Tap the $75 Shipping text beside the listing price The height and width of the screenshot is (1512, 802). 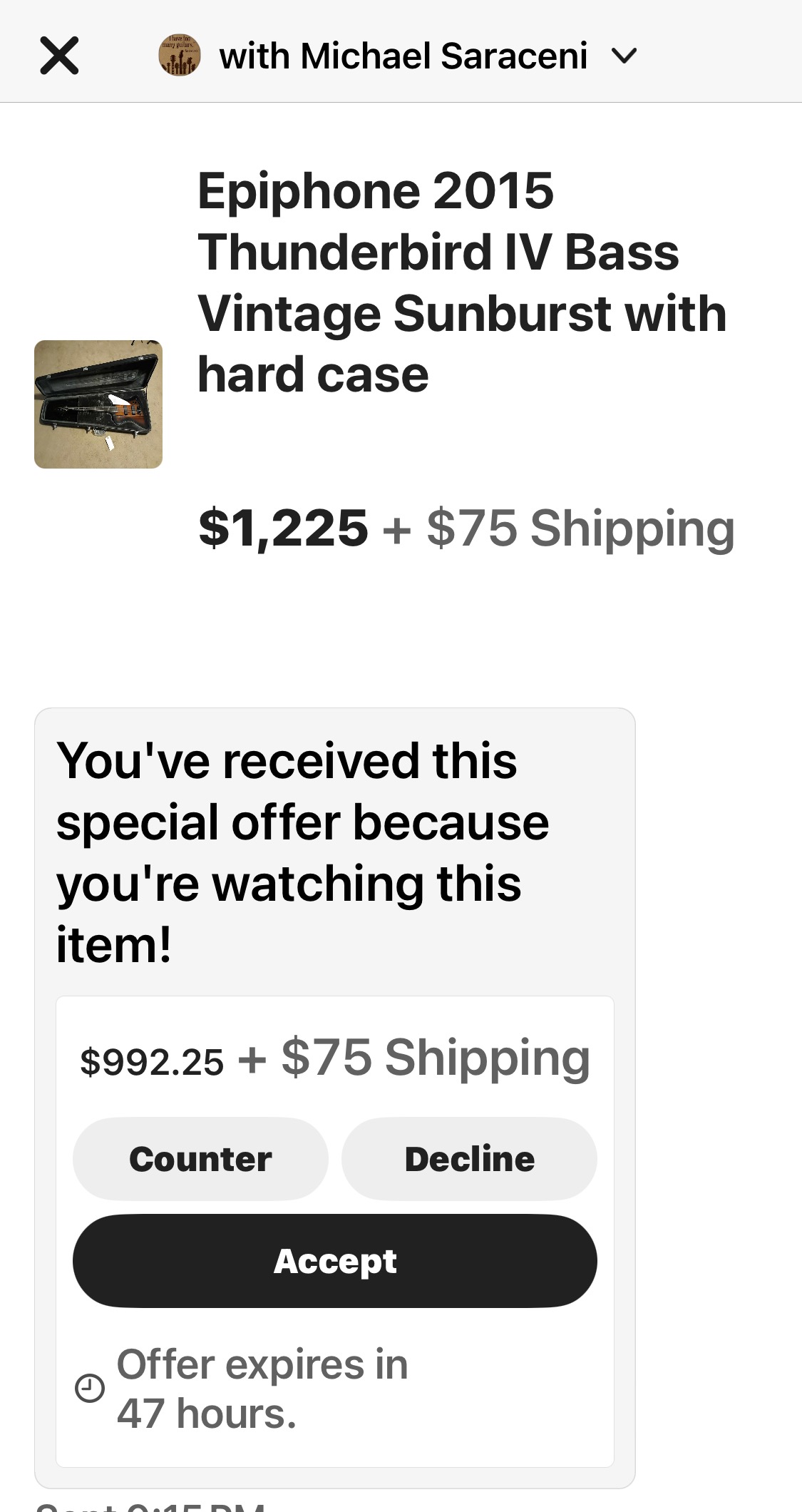coord(580,528)
